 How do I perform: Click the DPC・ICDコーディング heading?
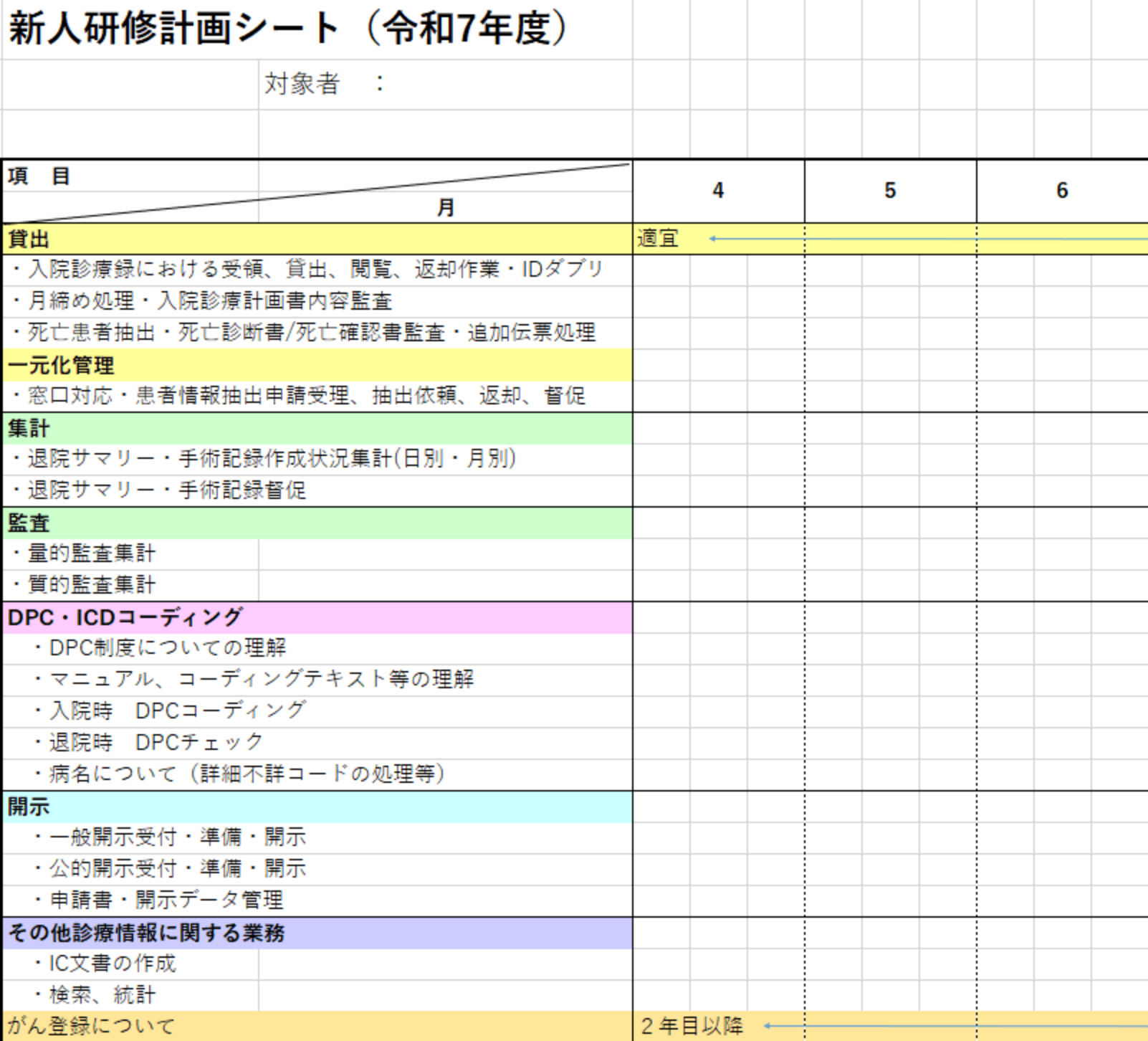pos(317,617)
